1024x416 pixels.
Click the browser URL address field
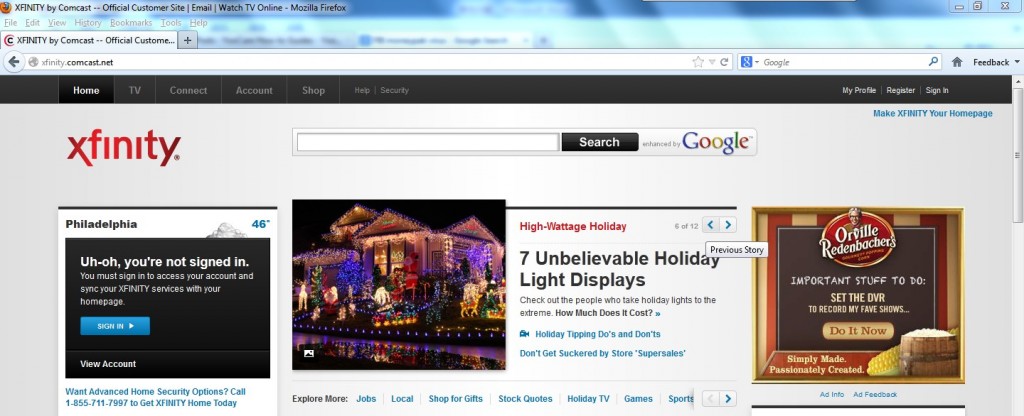pos(366,62)
